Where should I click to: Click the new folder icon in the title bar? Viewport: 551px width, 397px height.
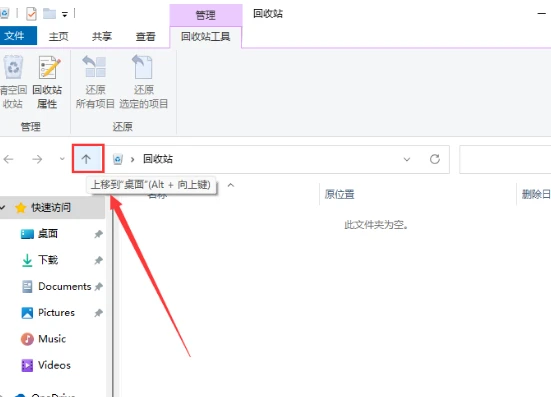click(x=49, y=14)
